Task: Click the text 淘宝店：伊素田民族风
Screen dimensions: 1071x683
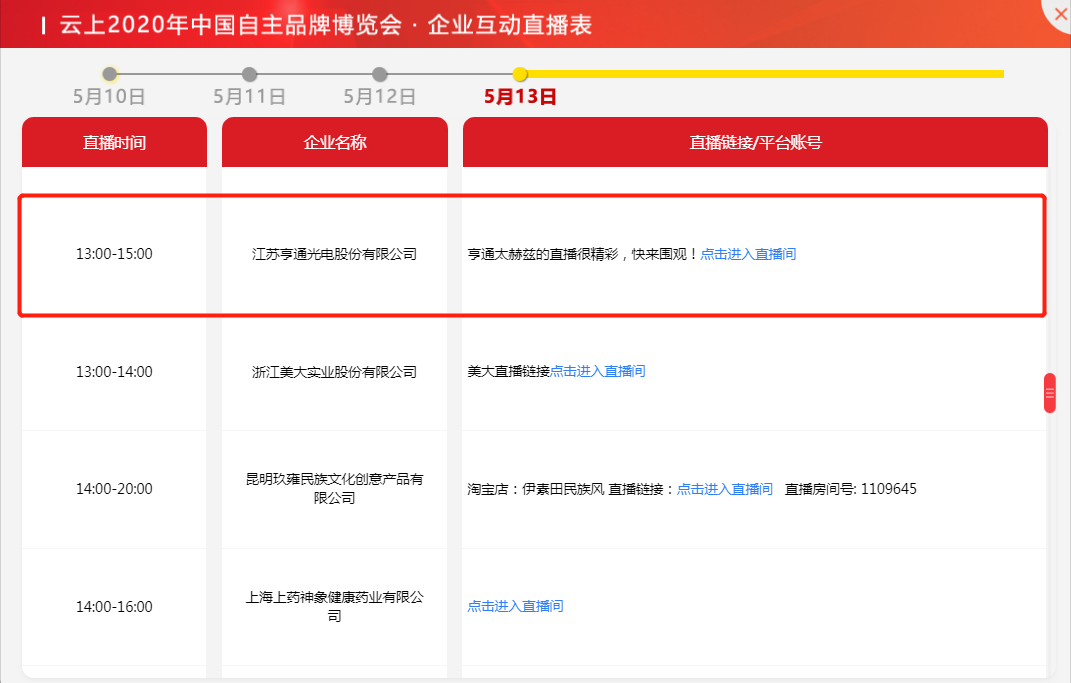Action: (536, 489)
